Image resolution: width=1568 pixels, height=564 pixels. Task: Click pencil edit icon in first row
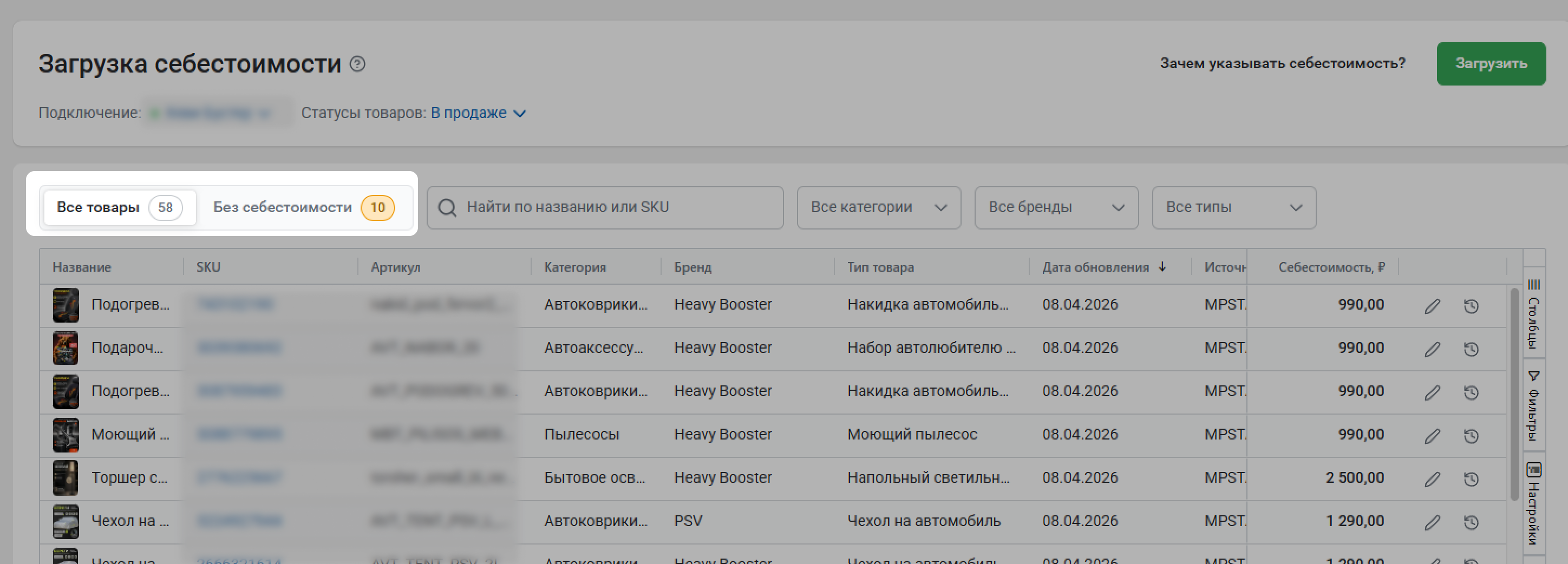[1432, 305]
